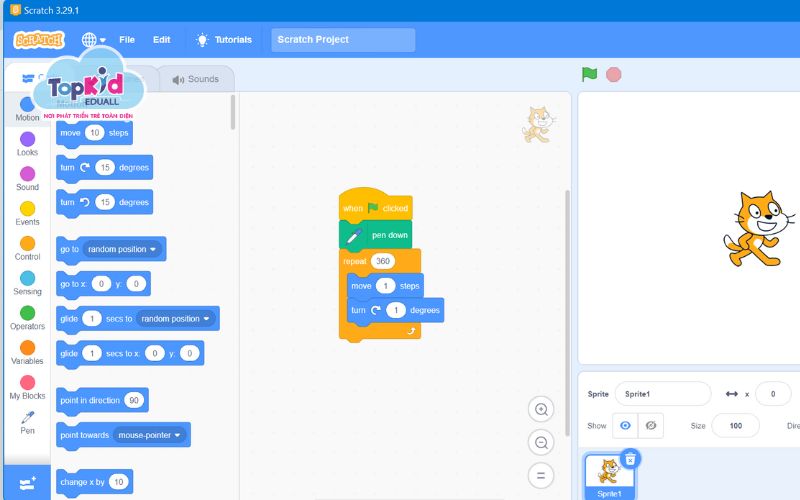Image resolution: width=800 pixels, height=500 pixels.
Task: Zoom out the code workspace
Action: [x=541, y=442]
